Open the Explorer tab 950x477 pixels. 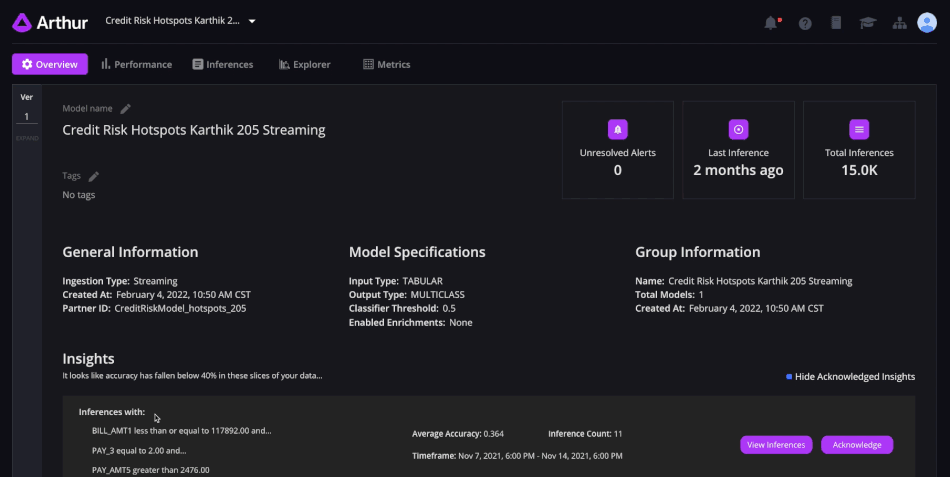pyautogui.click(x=304, y=64)
